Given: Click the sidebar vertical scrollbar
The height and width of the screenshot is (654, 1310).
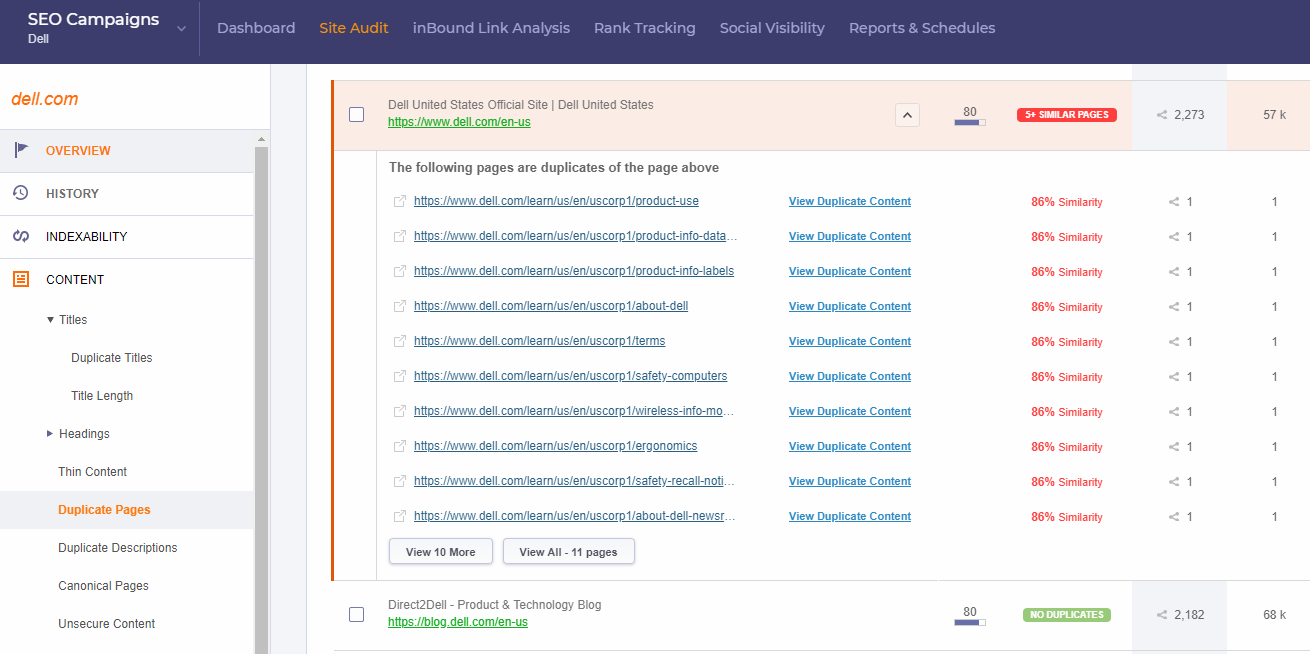Looking at the screenshot, I should point(262,400).
